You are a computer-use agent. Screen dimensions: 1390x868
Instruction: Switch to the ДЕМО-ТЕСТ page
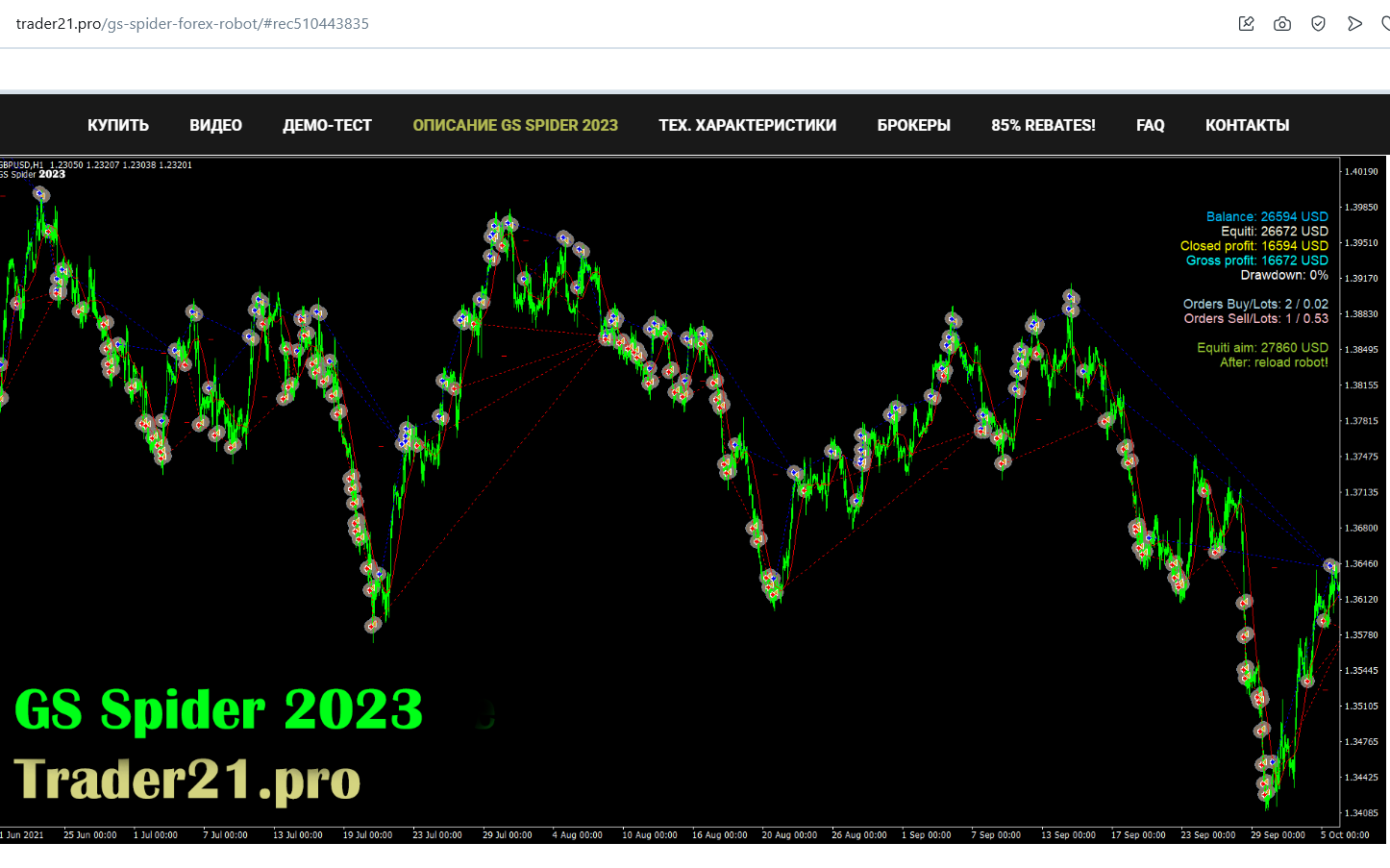click(x=327, y=125)
